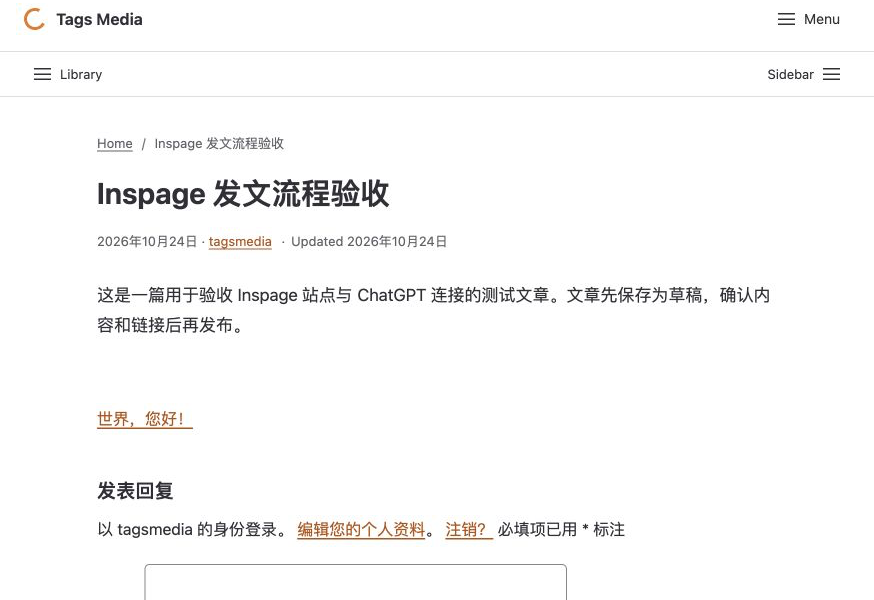Click the Library label
The image size is (874, 600).
pyautogui.click(x=81, y=75)
